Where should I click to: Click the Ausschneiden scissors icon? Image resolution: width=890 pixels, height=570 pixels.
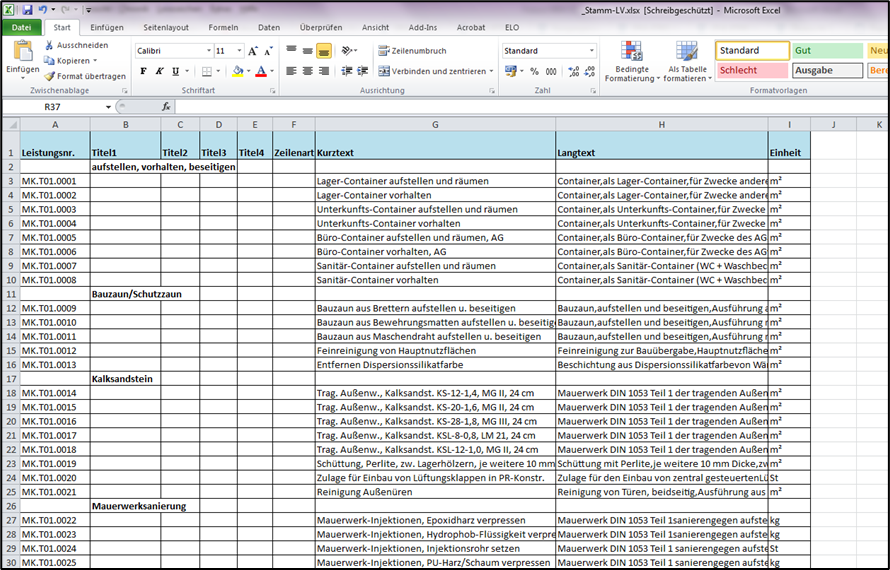pyautogui.click(x=50, y=45)
